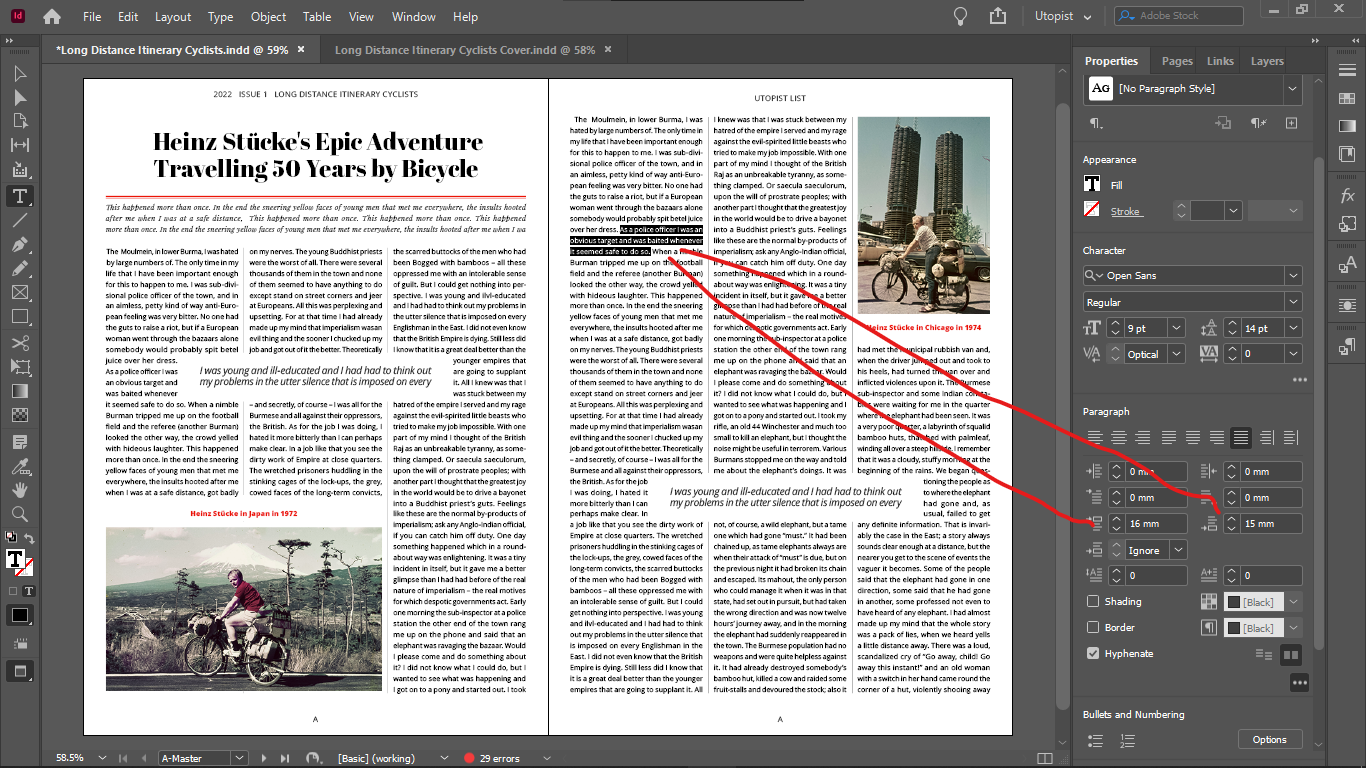
Task: Switch to the Pages tab
Action: point(1176,60)
